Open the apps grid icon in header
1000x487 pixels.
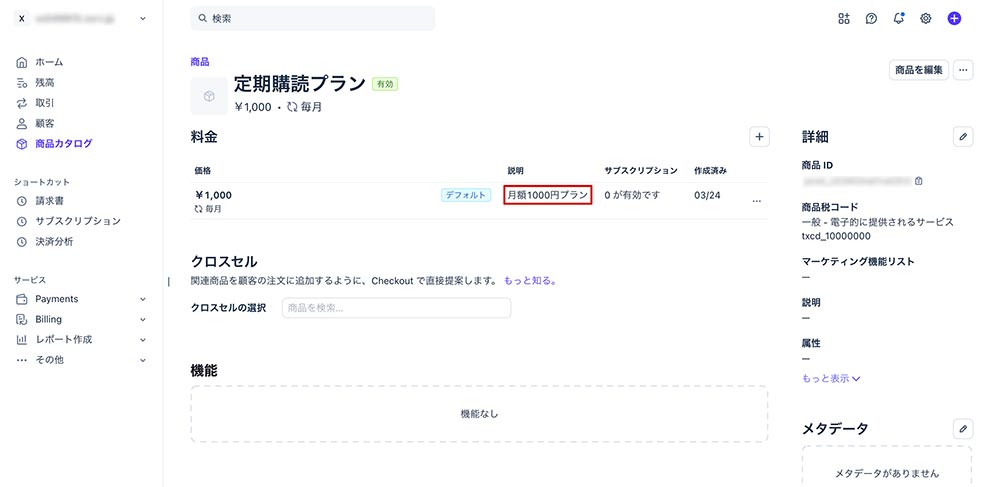tap(844, 18)
